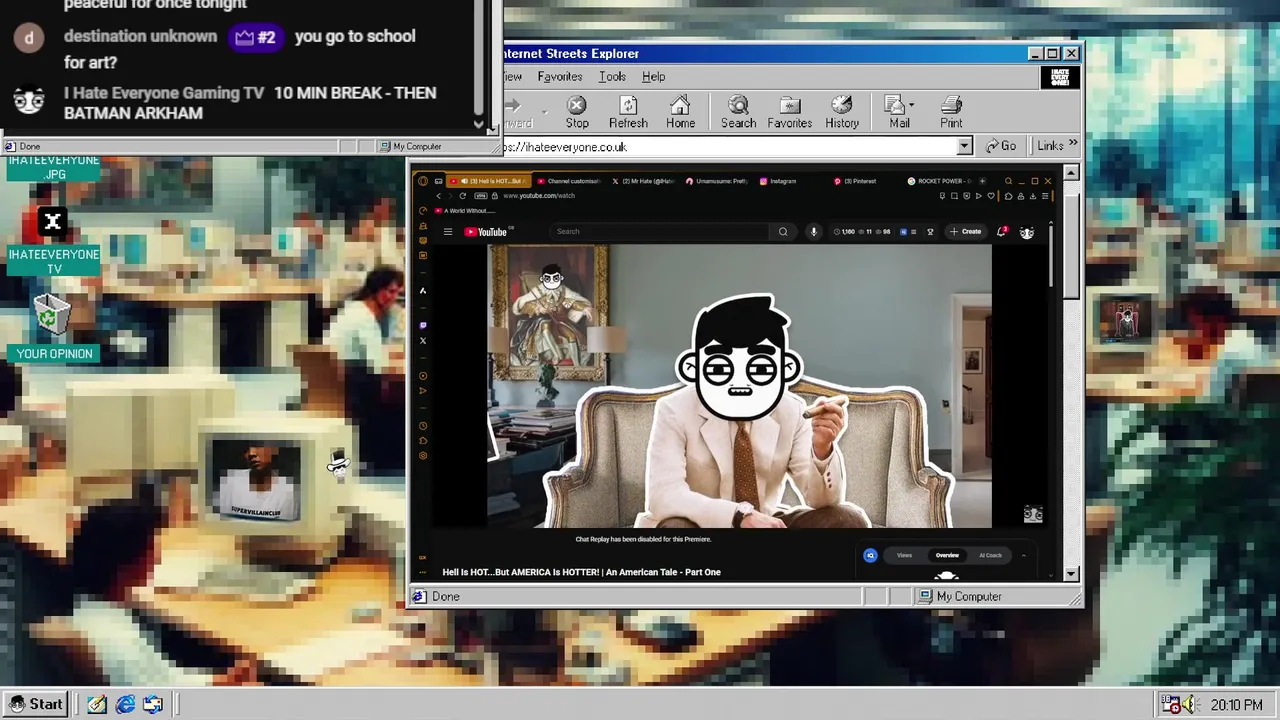
Task: Click the Twitch icon in Opera sidebar
Action: pos(422,325)
